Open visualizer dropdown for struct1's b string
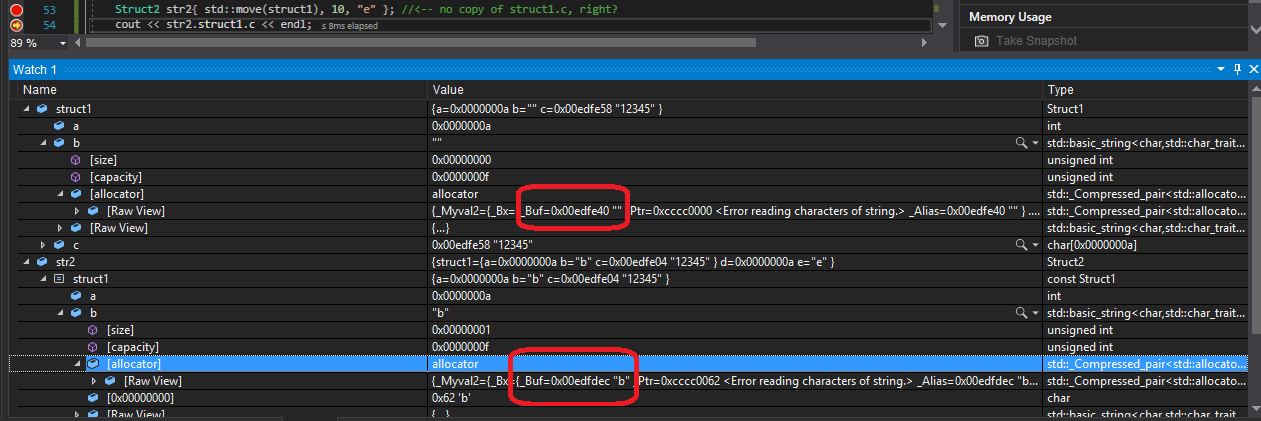The width and height of the screenshot is (1261, 421). (1035, 143)
